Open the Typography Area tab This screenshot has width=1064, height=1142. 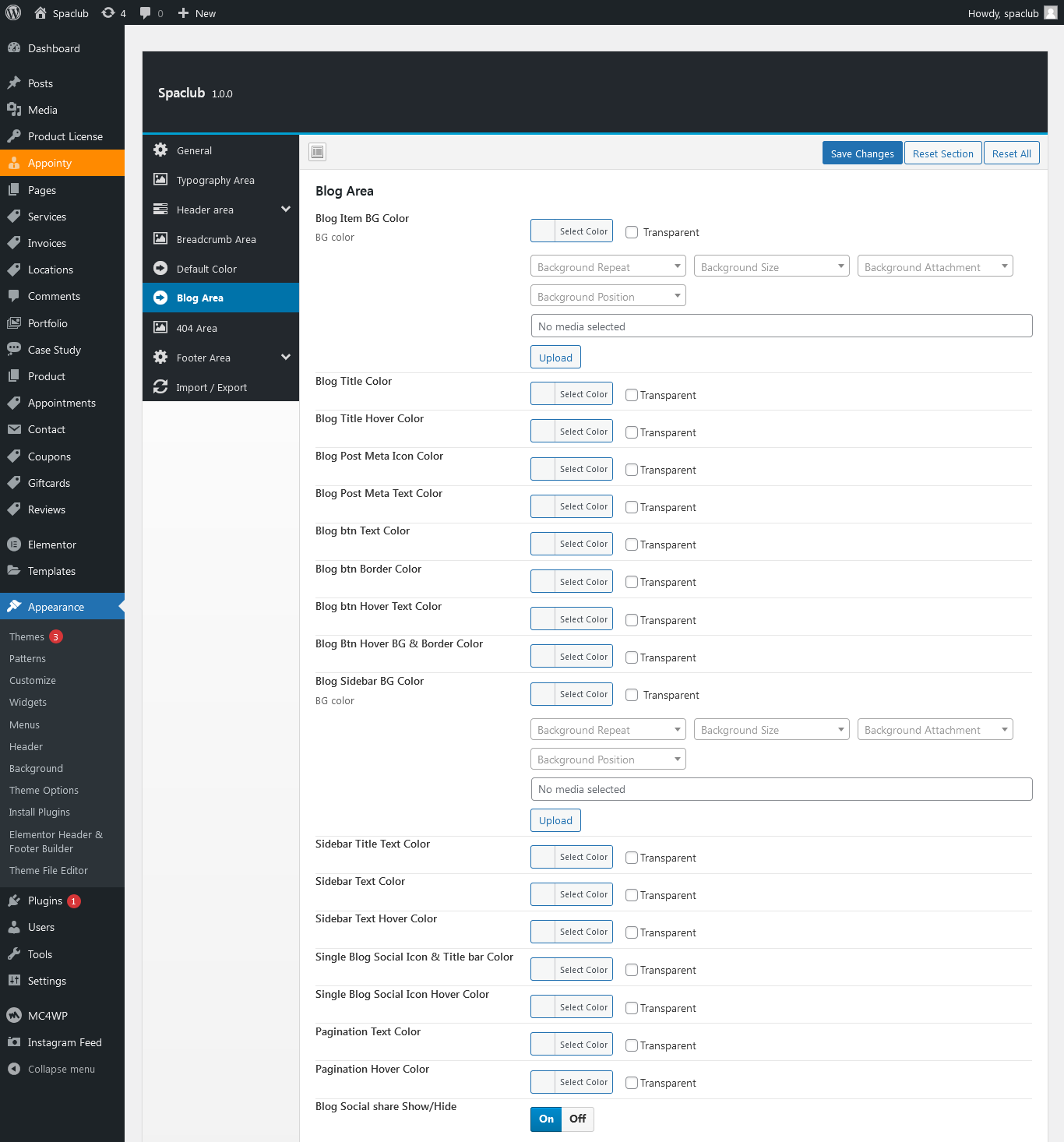[220, 180]
